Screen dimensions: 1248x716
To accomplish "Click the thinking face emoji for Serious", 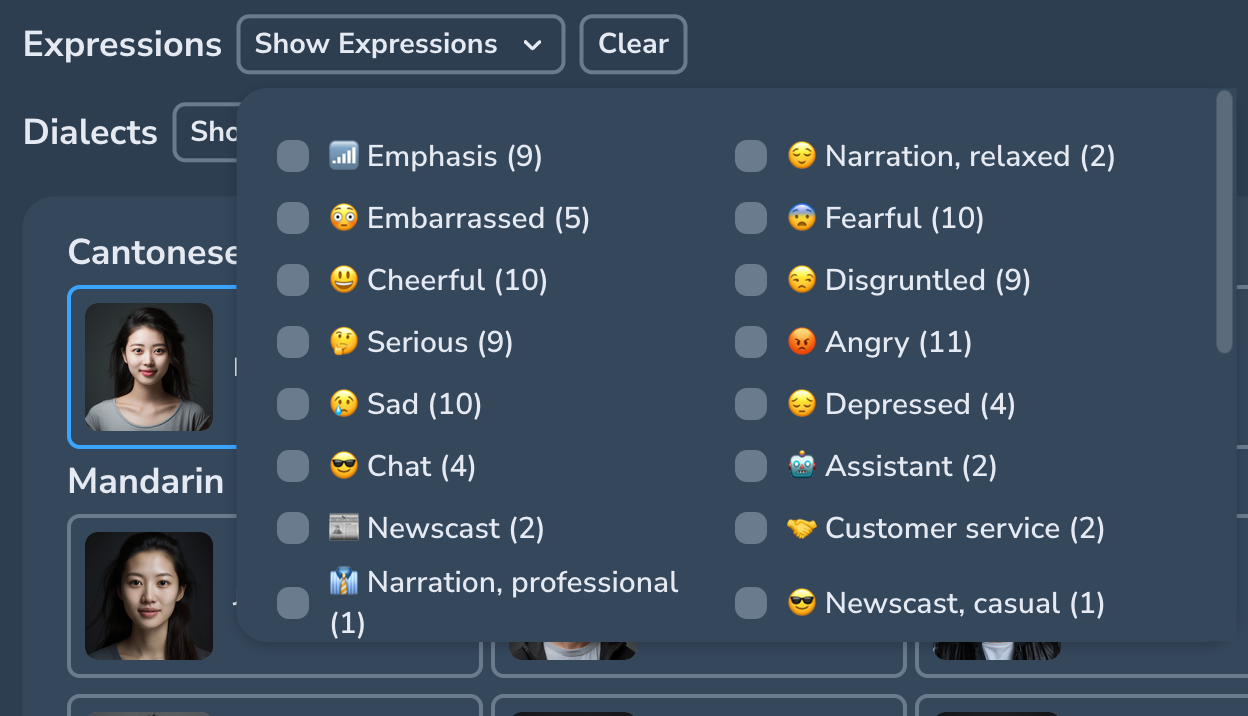I will [x=343, y=342].
